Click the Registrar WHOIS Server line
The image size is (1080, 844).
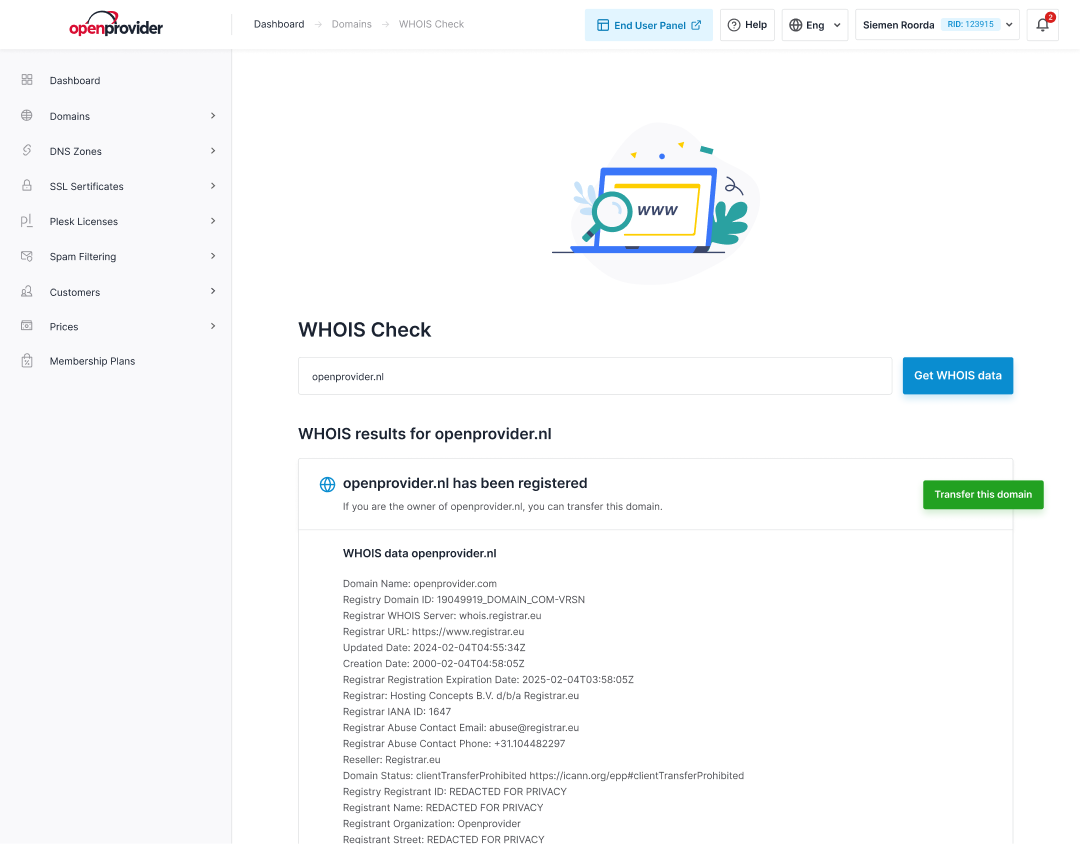click(x=442, y=615)
